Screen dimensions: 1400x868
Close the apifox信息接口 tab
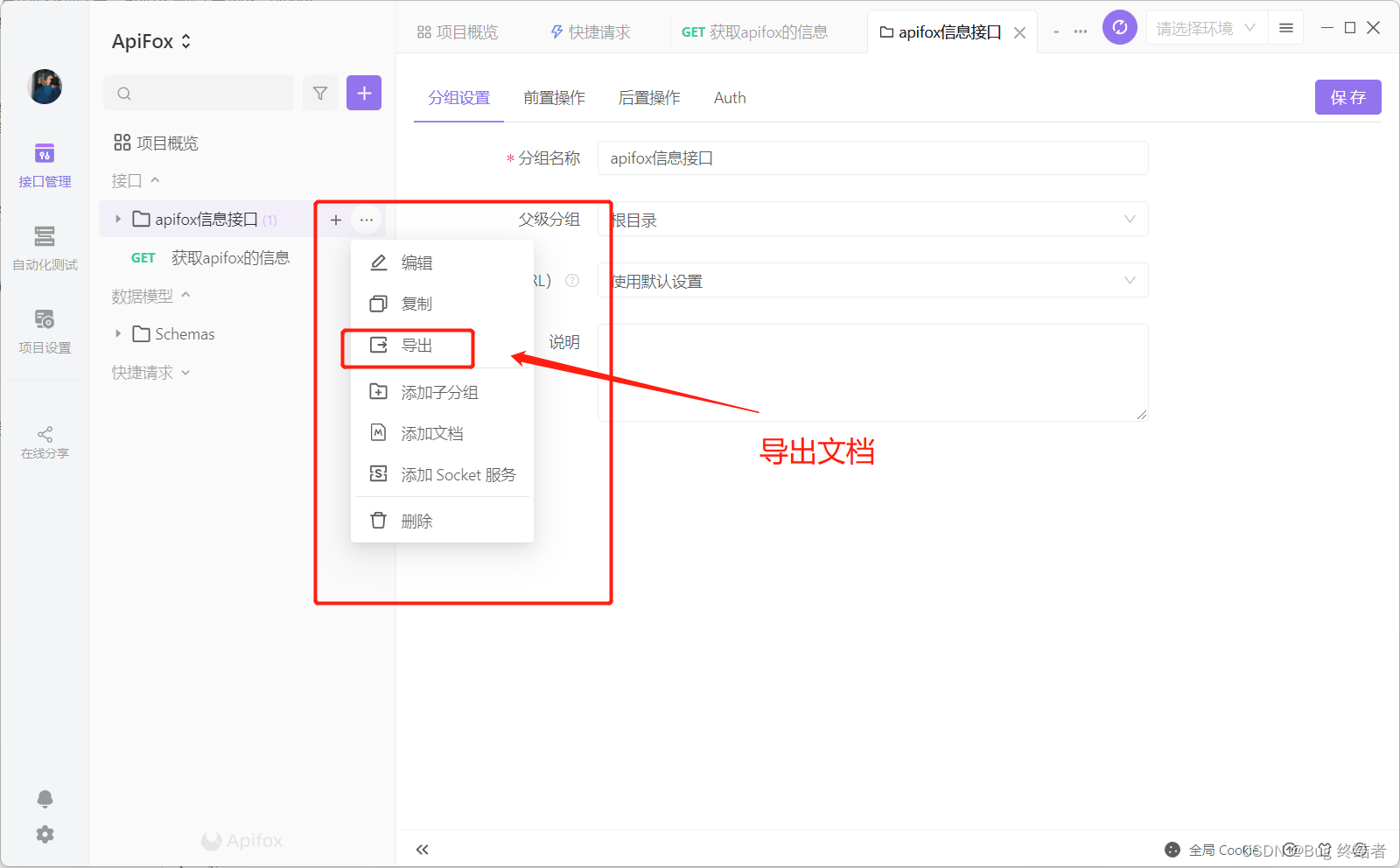1019,32
